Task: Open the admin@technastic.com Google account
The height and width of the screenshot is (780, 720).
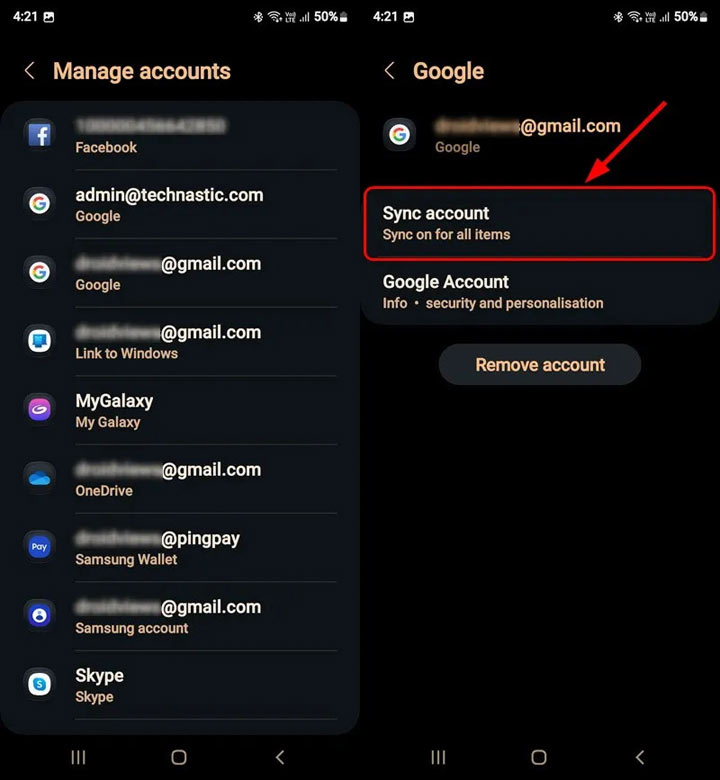Action: [x=180, y=204]
